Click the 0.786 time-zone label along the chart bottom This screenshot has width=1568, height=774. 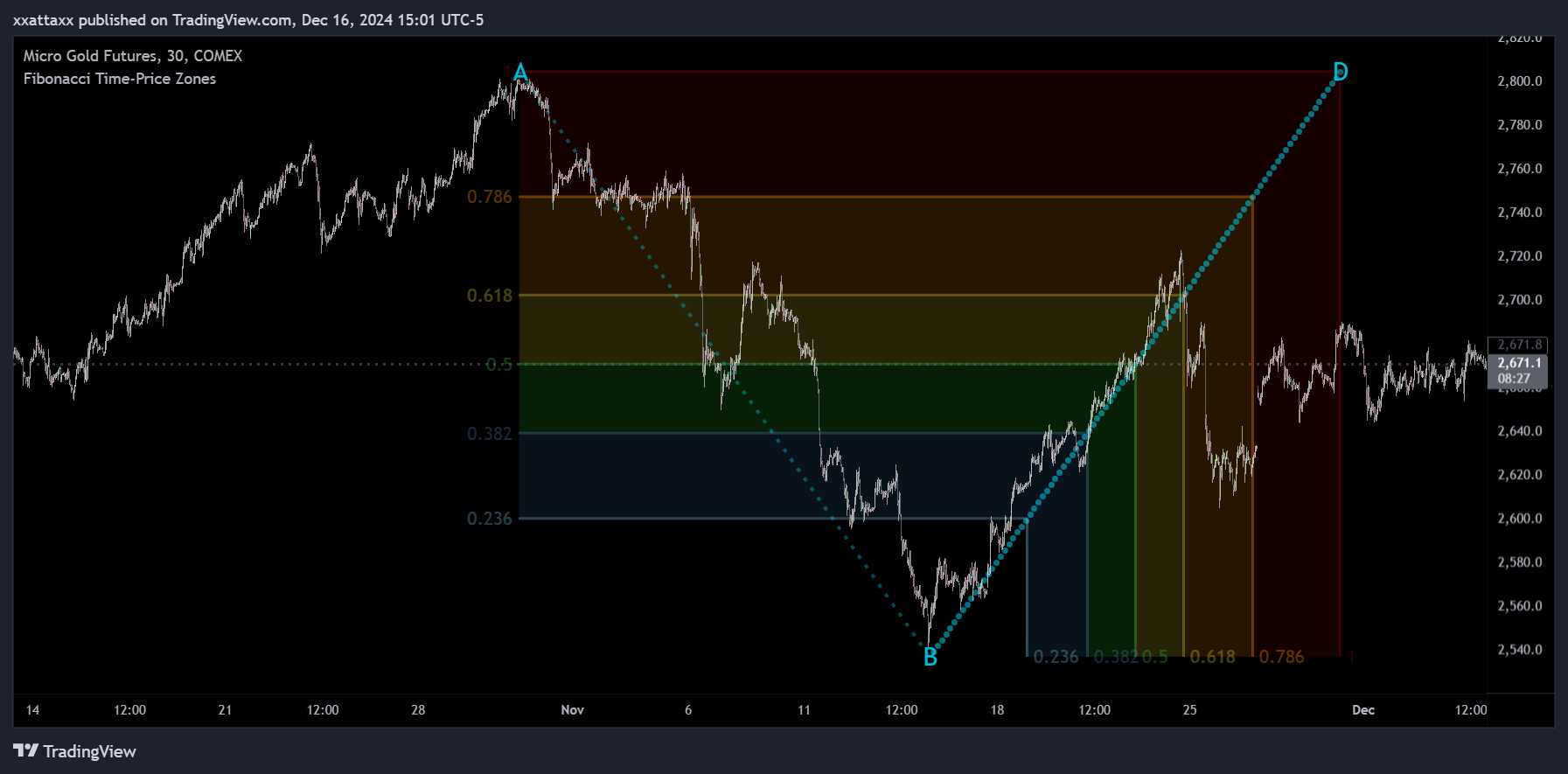(x=1282, y=657)
